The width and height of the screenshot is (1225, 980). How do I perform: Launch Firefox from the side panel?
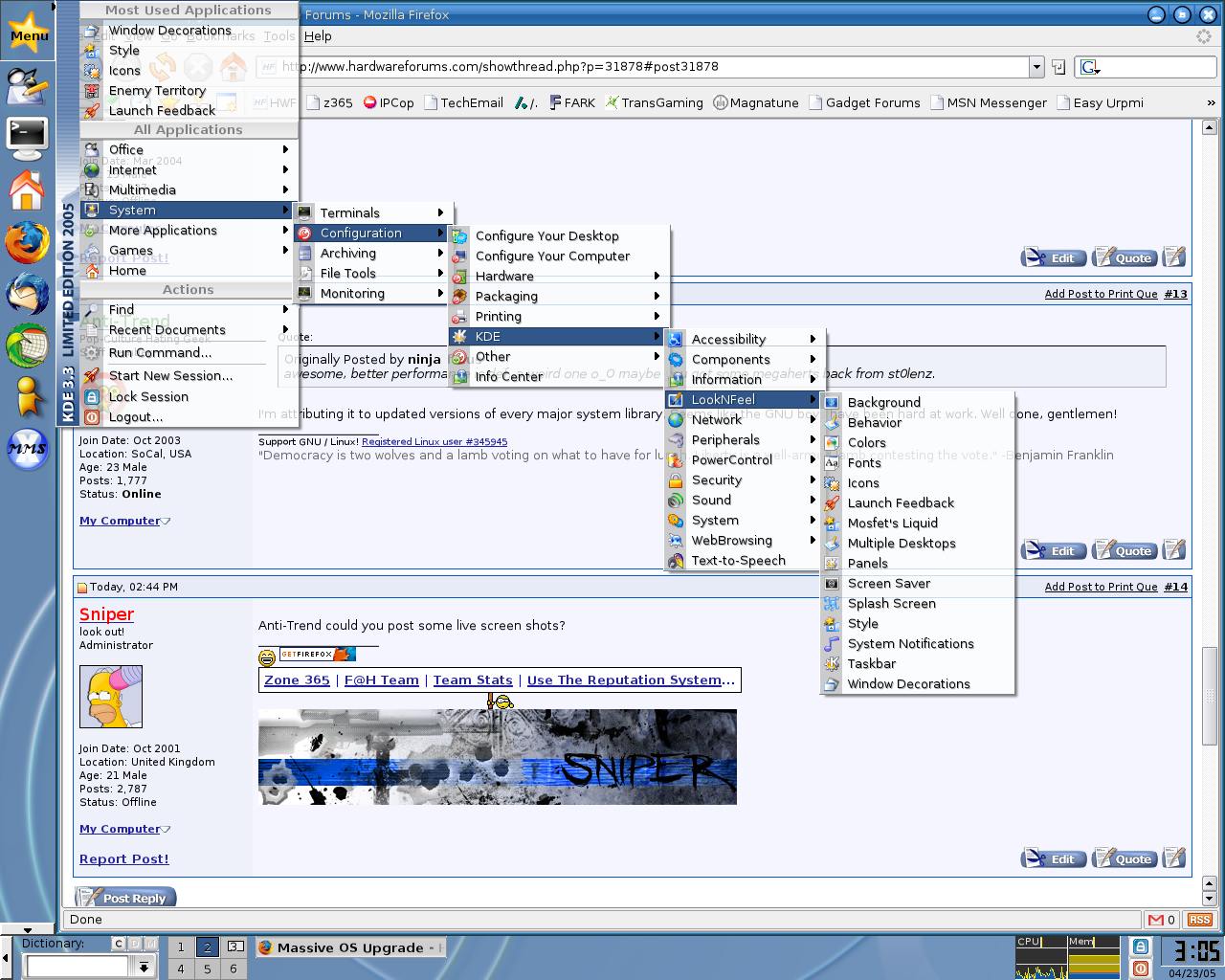pyautogui.click(x=27, y=242)
